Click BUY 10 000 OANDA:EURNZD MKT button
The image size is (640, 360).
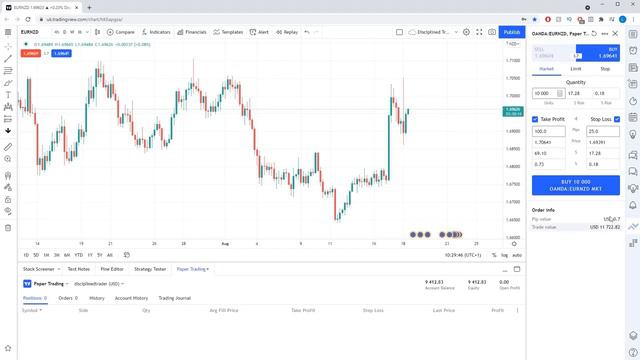click(576, 185)
